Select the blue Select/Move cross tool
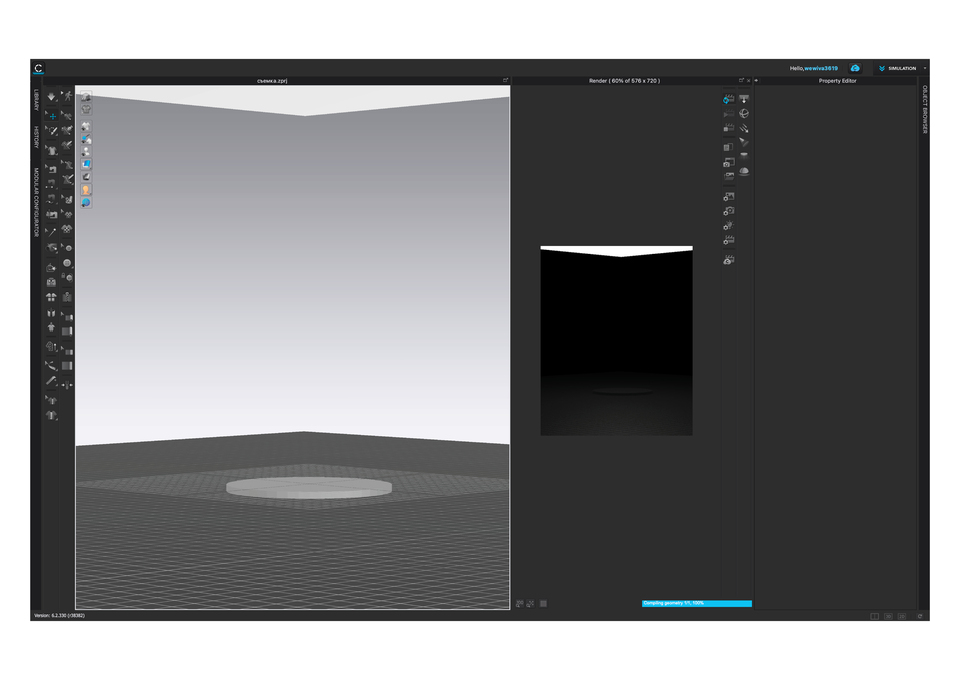This screenshot has width=960, height=680. point(52,116)
